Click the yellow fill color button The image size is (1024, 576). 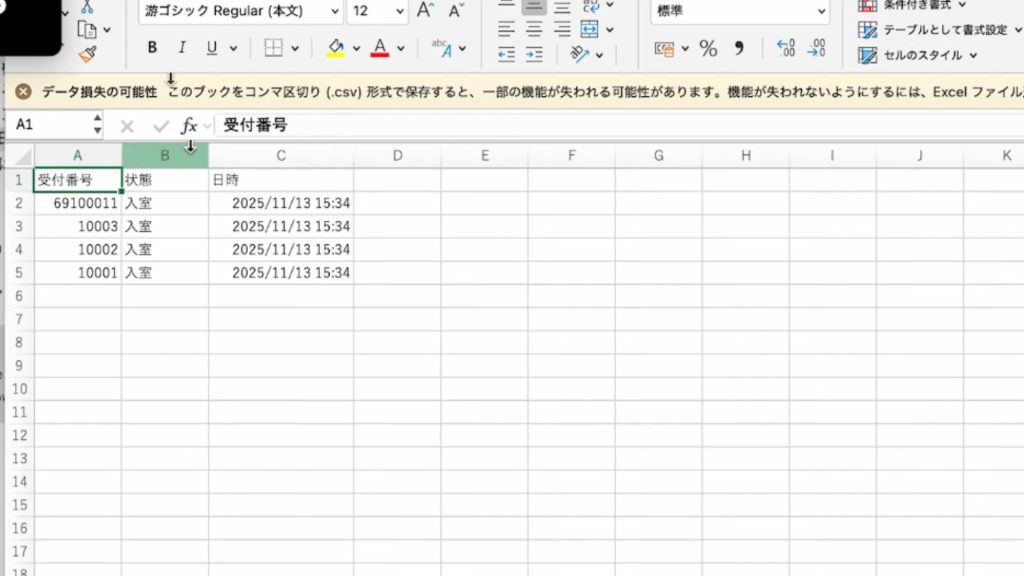tap(335, 48)
